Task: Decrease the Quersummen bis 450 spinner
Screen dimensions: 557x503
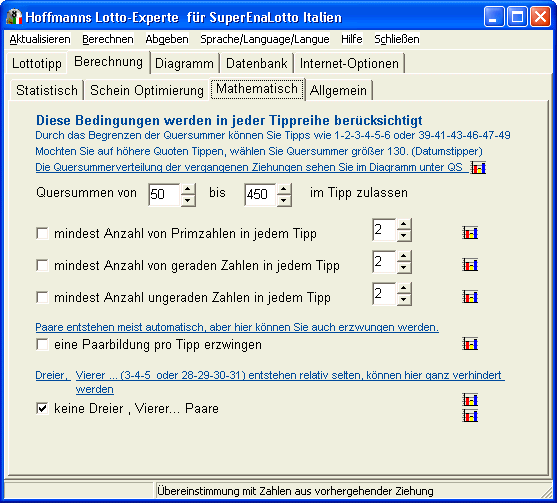Action: [x=283, y=200]
